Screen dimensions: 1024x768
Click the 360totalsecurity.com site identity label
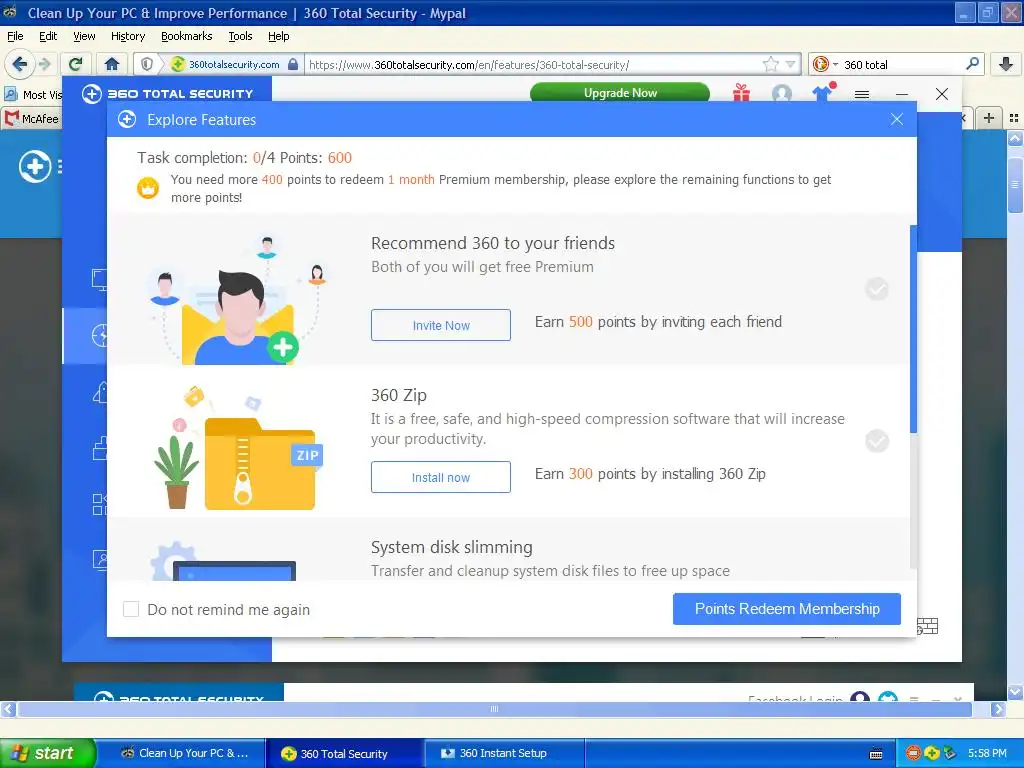pyautogui.click(x=234, y=64)
